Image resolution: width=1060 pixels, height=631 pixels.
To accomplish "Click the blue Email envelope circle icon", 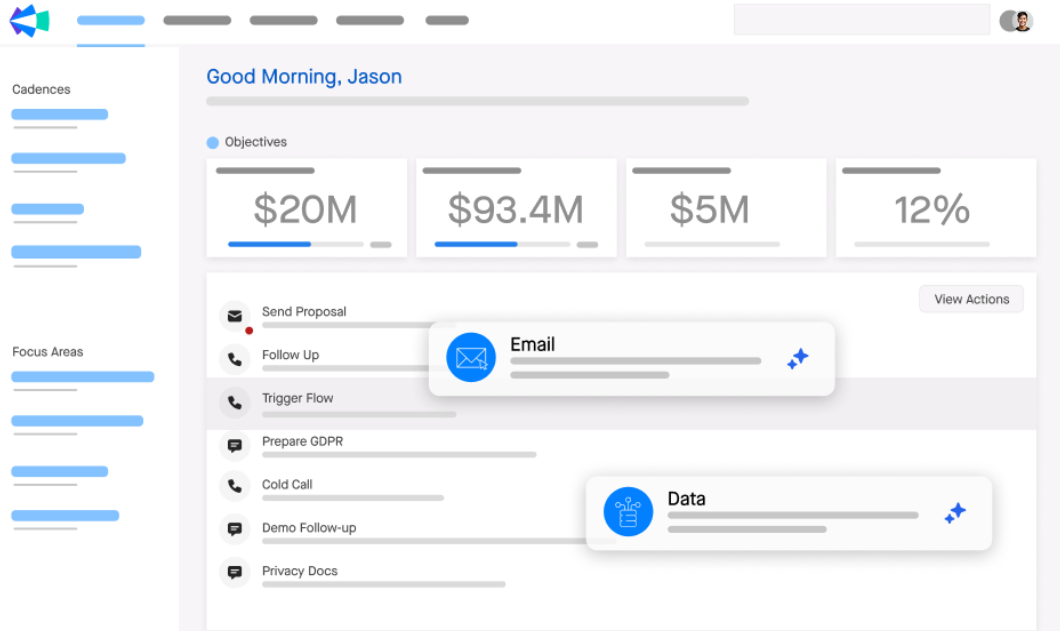I will (x=471, y=357).
